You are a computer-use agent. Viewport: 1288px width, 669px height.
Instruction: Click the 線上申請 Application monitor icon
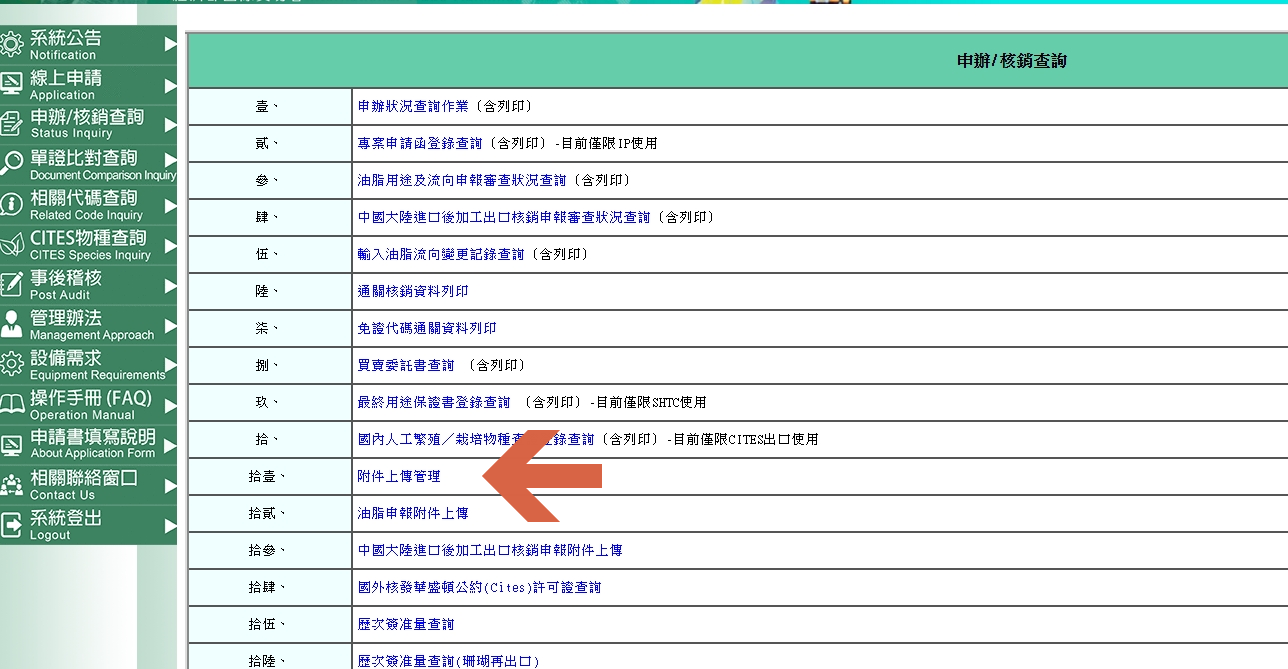[12, 85]
